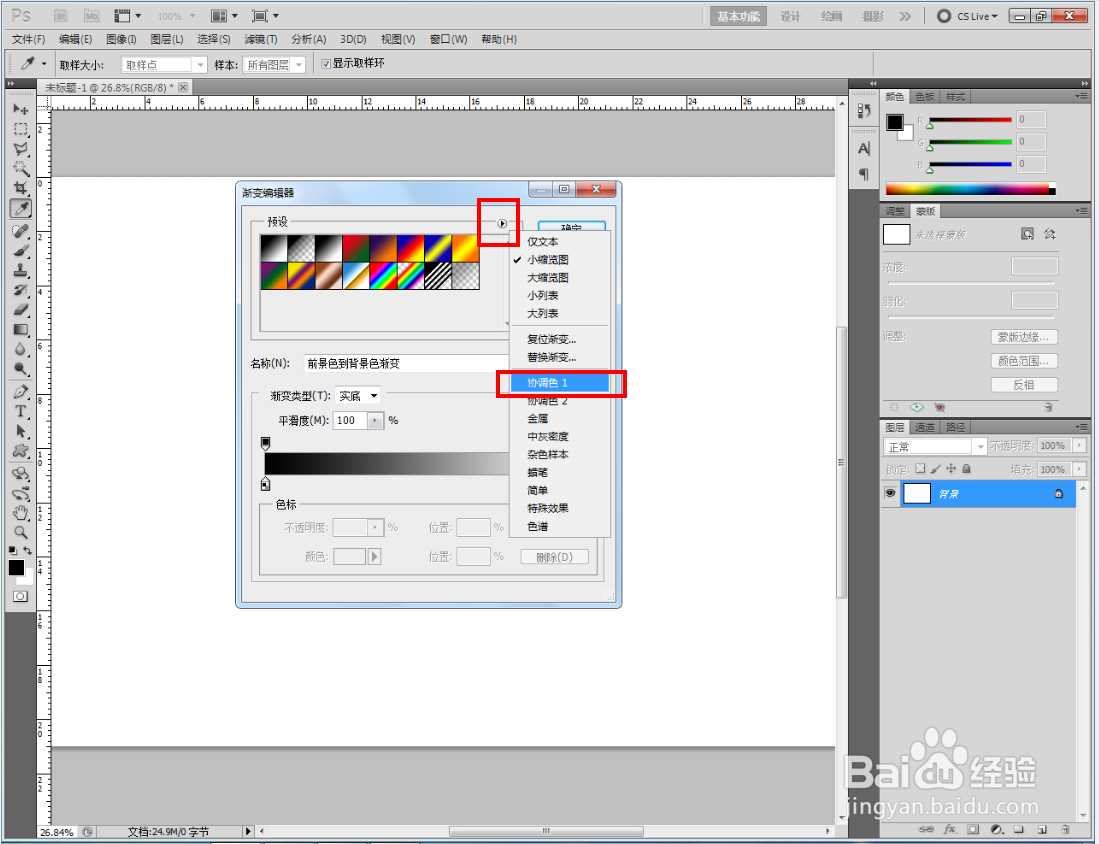1099x844 pixels.
Task: Open the layer opacity dropdown arrow
Action: point(1079,446)
